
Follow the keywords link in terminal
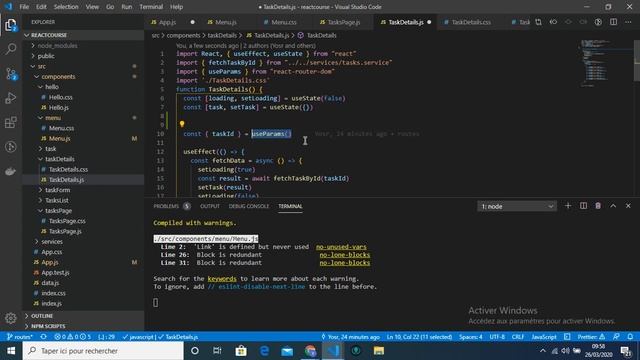pos(222,279)
